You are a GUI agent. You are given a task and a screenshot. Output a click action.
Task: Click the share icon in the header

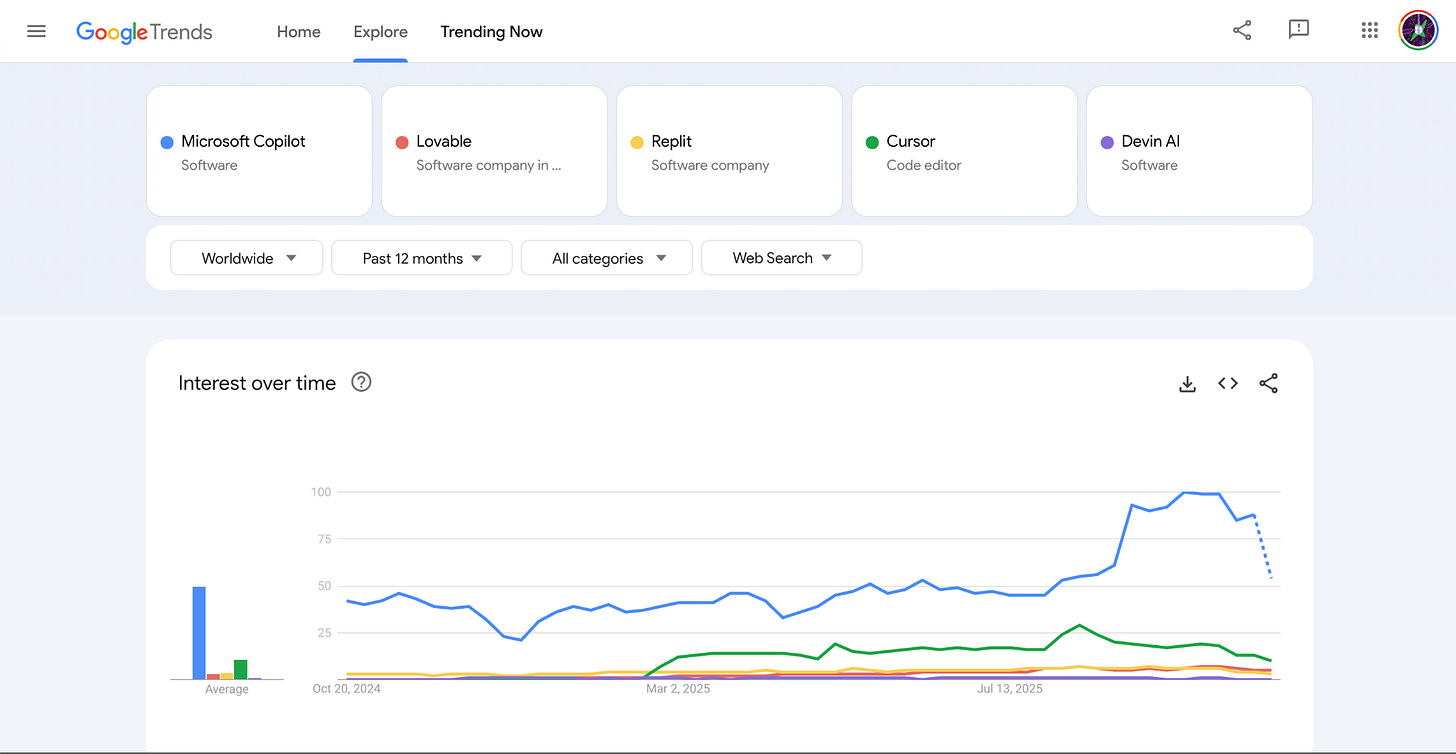click(1242, 31)
